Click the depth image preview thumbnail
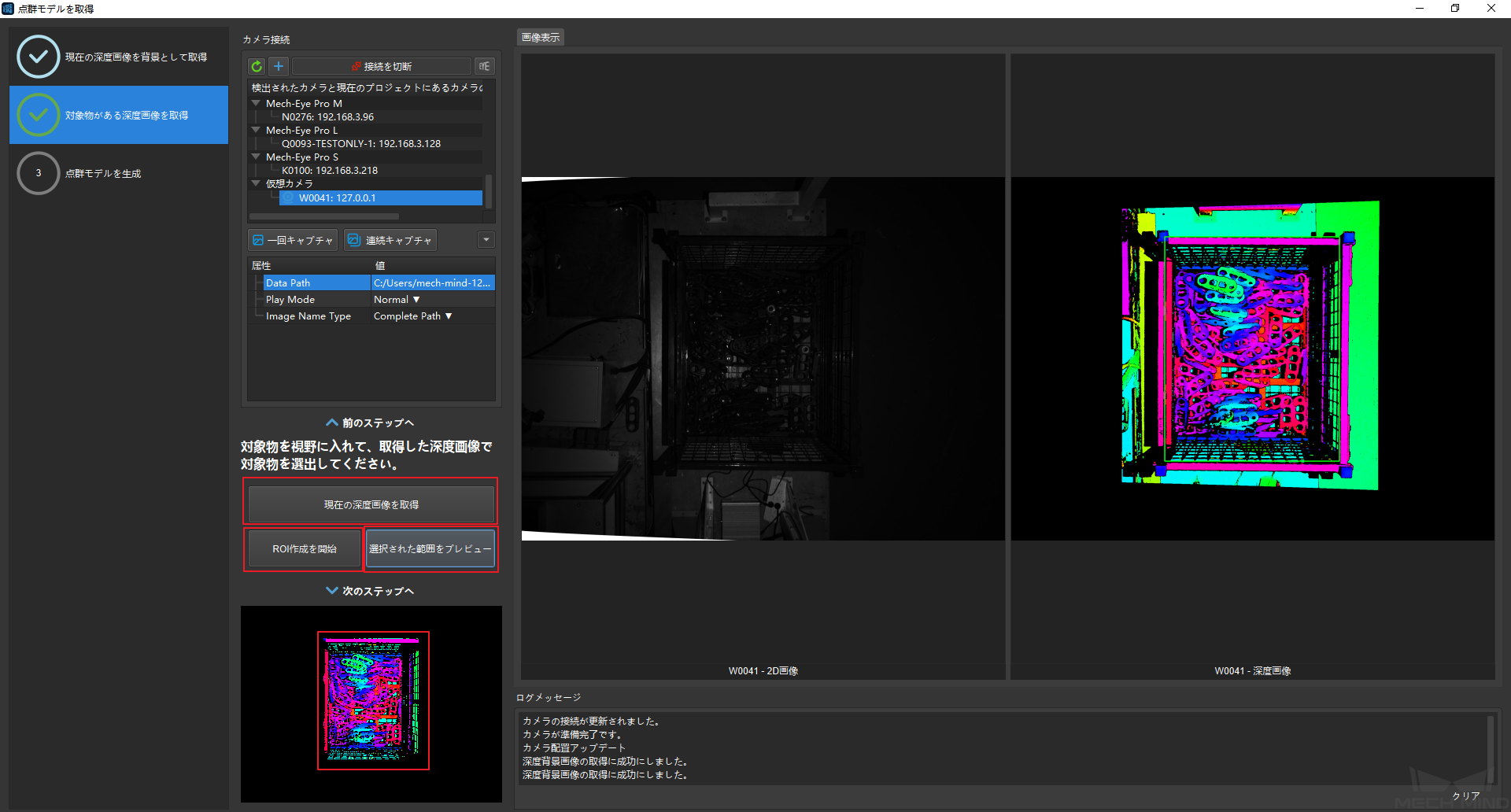Screen dimensions: 1511x812 tap(373, 700)
